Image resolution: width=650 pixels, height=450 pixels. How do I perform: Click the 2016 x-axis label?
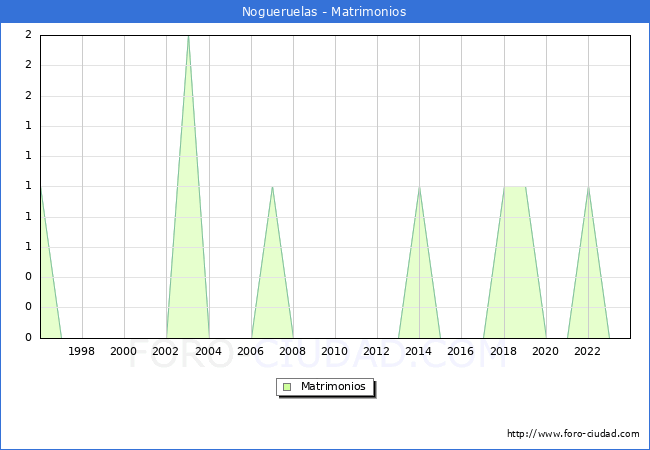point(461,351)
